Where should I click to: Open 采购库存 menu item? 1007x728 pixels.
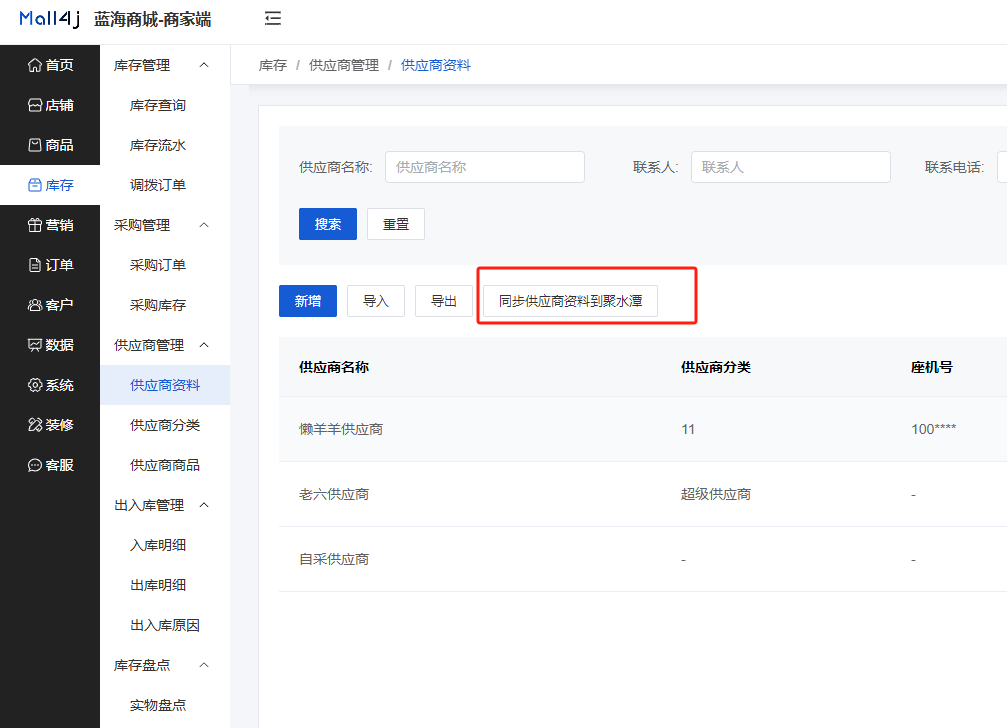(x=165, y=305)
